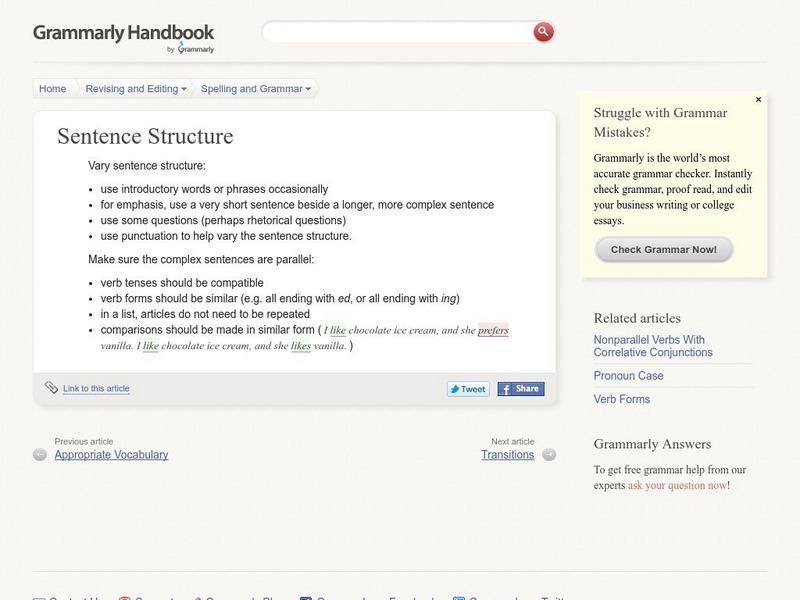Open the Verb Forms related article
800x600 pixels.
point(621,399)
